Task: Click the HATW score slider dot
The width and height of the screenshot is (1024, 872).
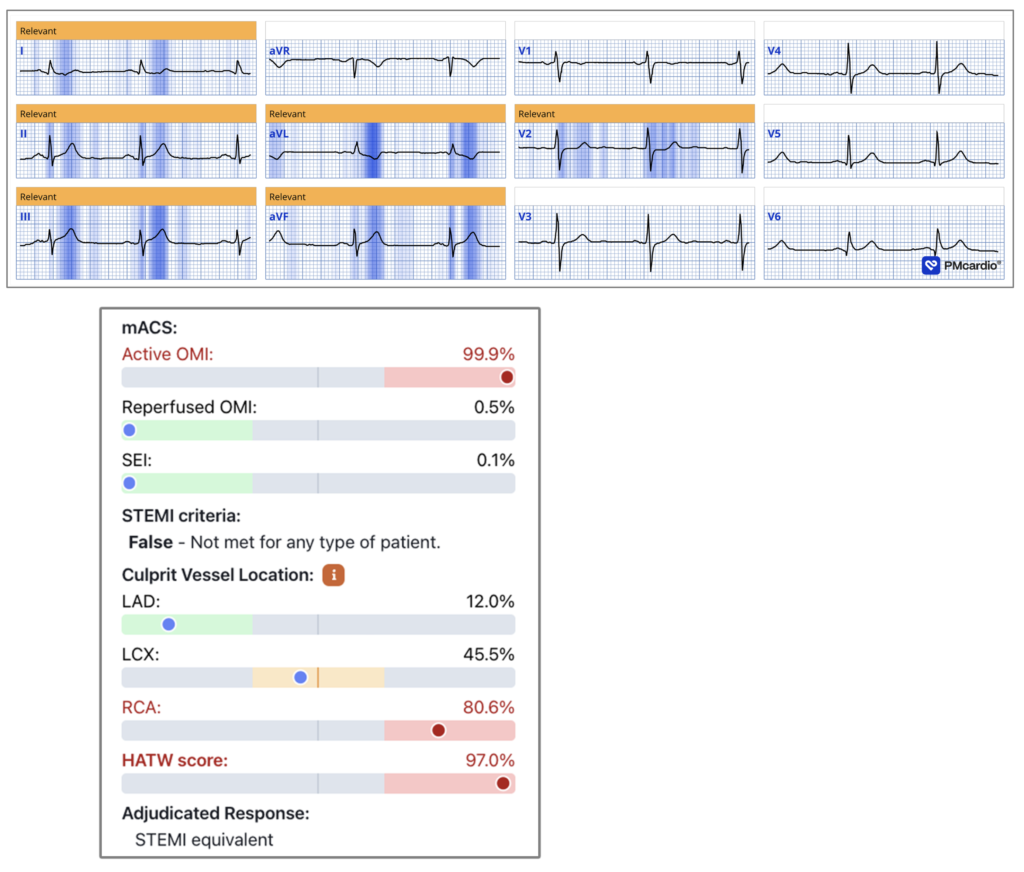Action: [503, 784]
